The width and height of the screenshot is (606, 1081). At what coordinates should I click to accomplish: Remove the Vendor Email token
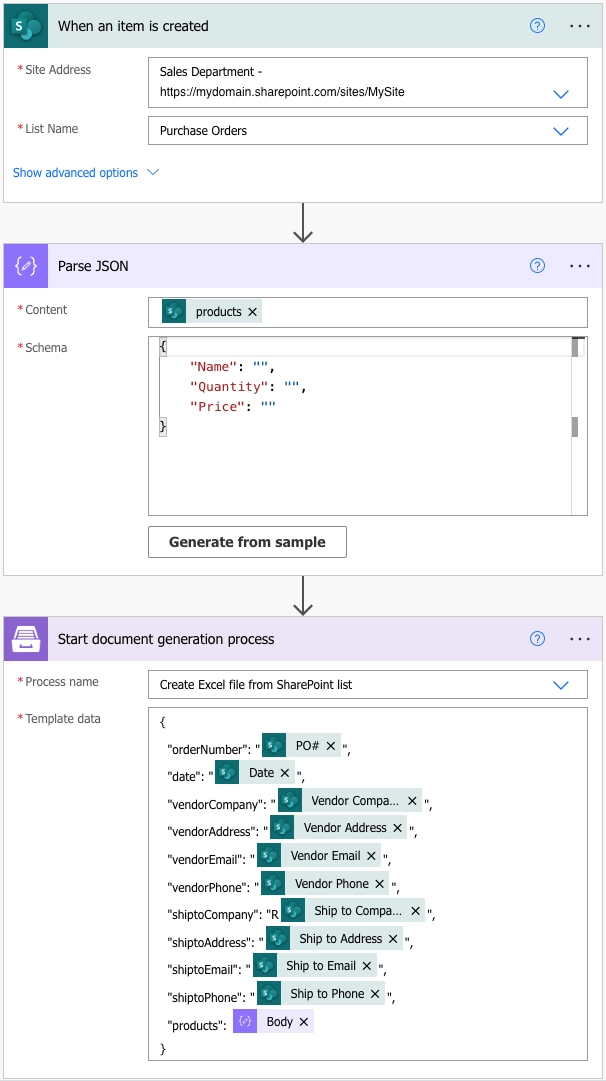[372, 856]
